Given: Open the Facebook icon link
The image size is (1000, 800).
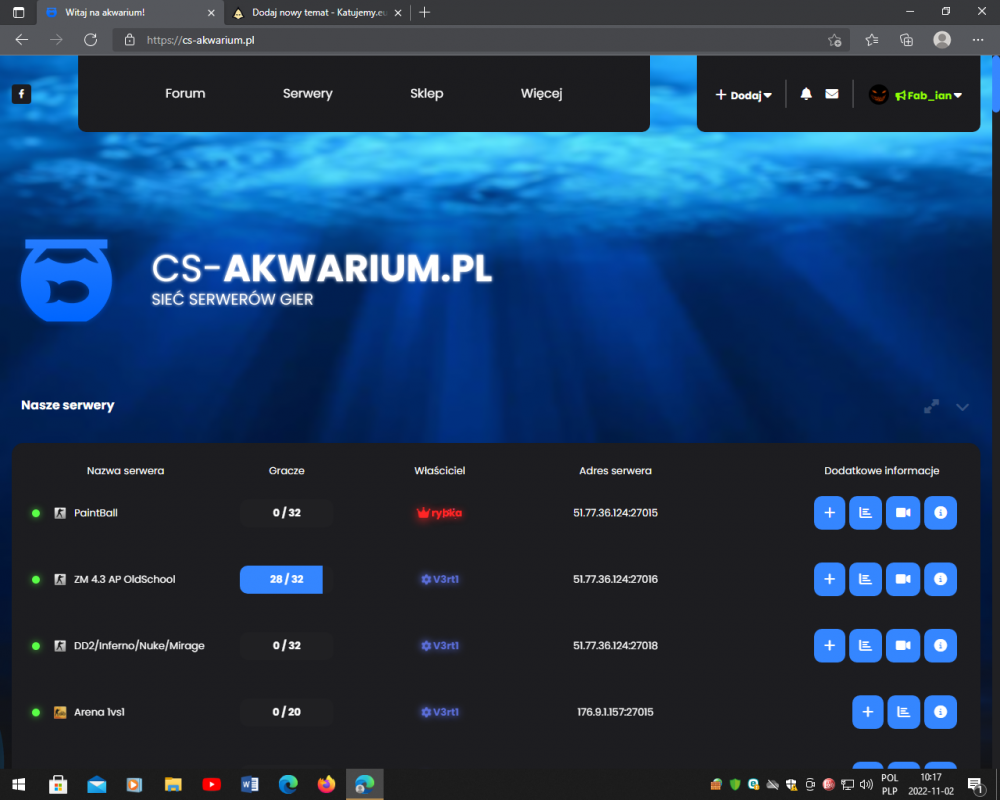Looking at the screenshot, I should coord(21,94).
